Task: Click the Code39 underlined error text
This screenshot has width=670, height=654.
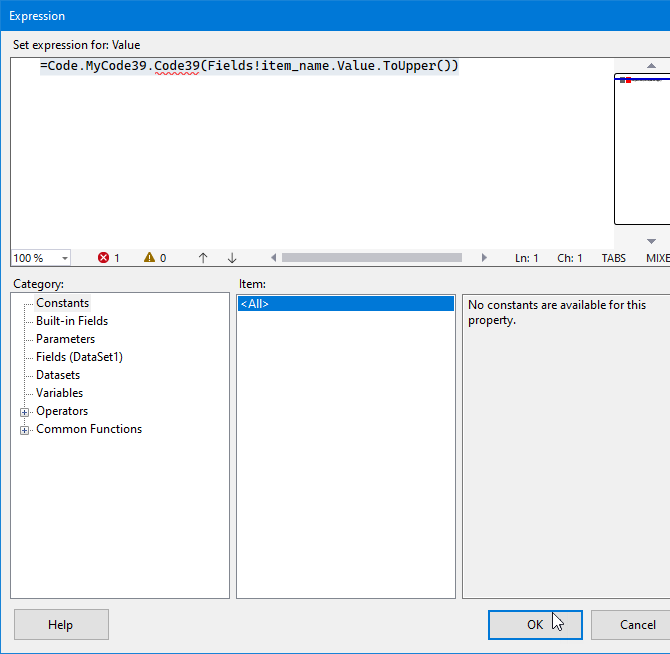Action: [176, 66]
